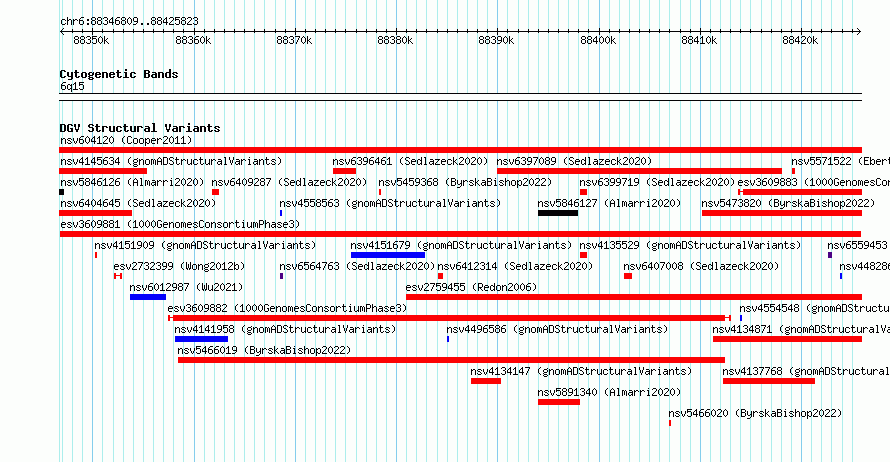This screenshot has height=462, width=890.
Task: Click the esv3609883 variant label
Action: click(813, 182)
